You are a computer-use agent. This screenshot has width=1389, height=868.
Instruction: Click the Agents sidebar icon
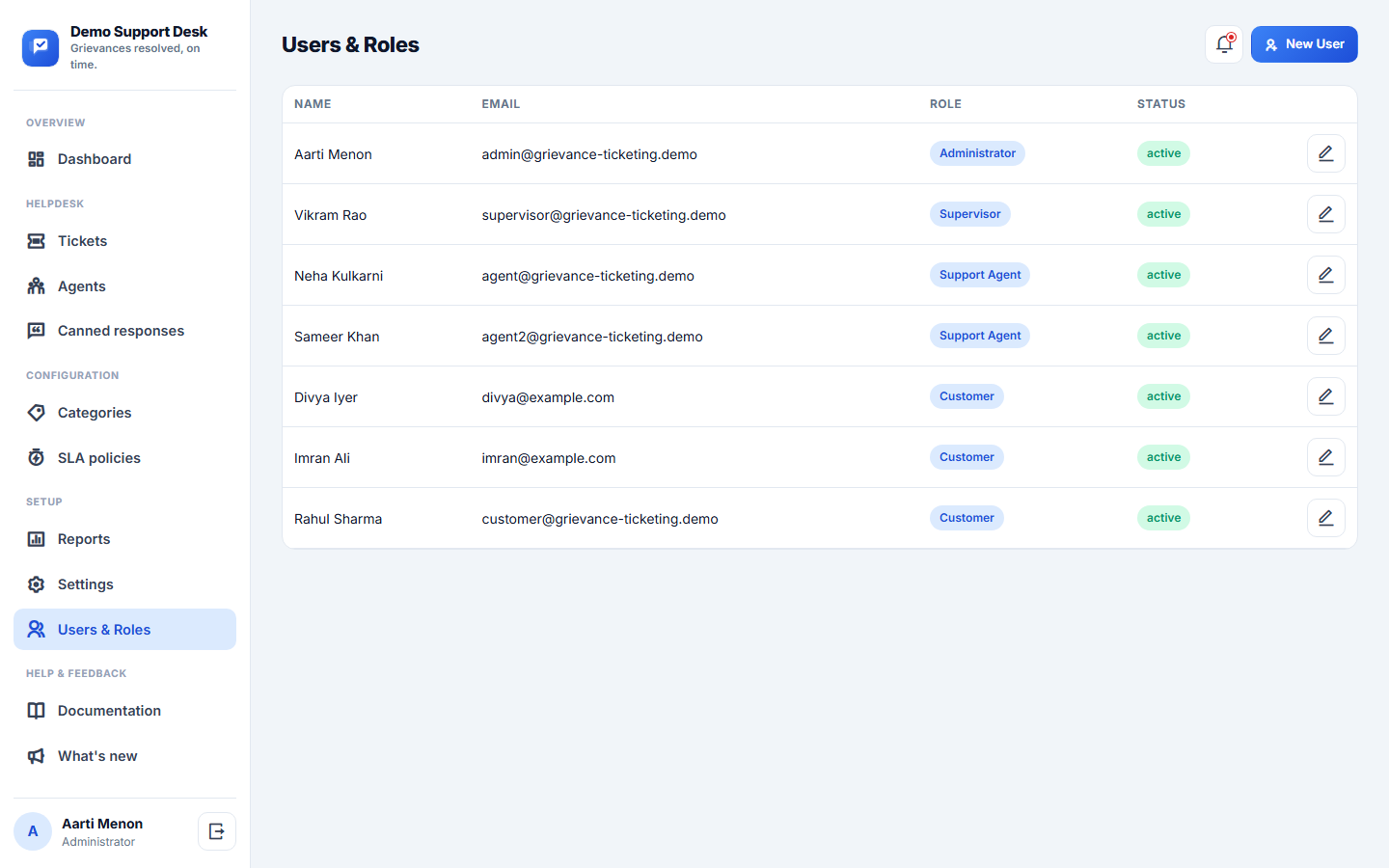click(x=37, y=286)
